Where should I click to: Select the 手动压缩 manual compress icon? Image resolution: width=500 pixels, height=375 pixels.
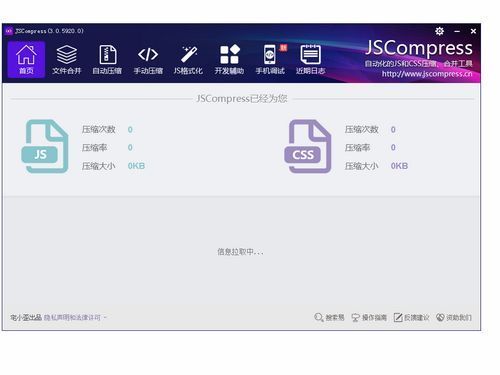coord(148,60)
